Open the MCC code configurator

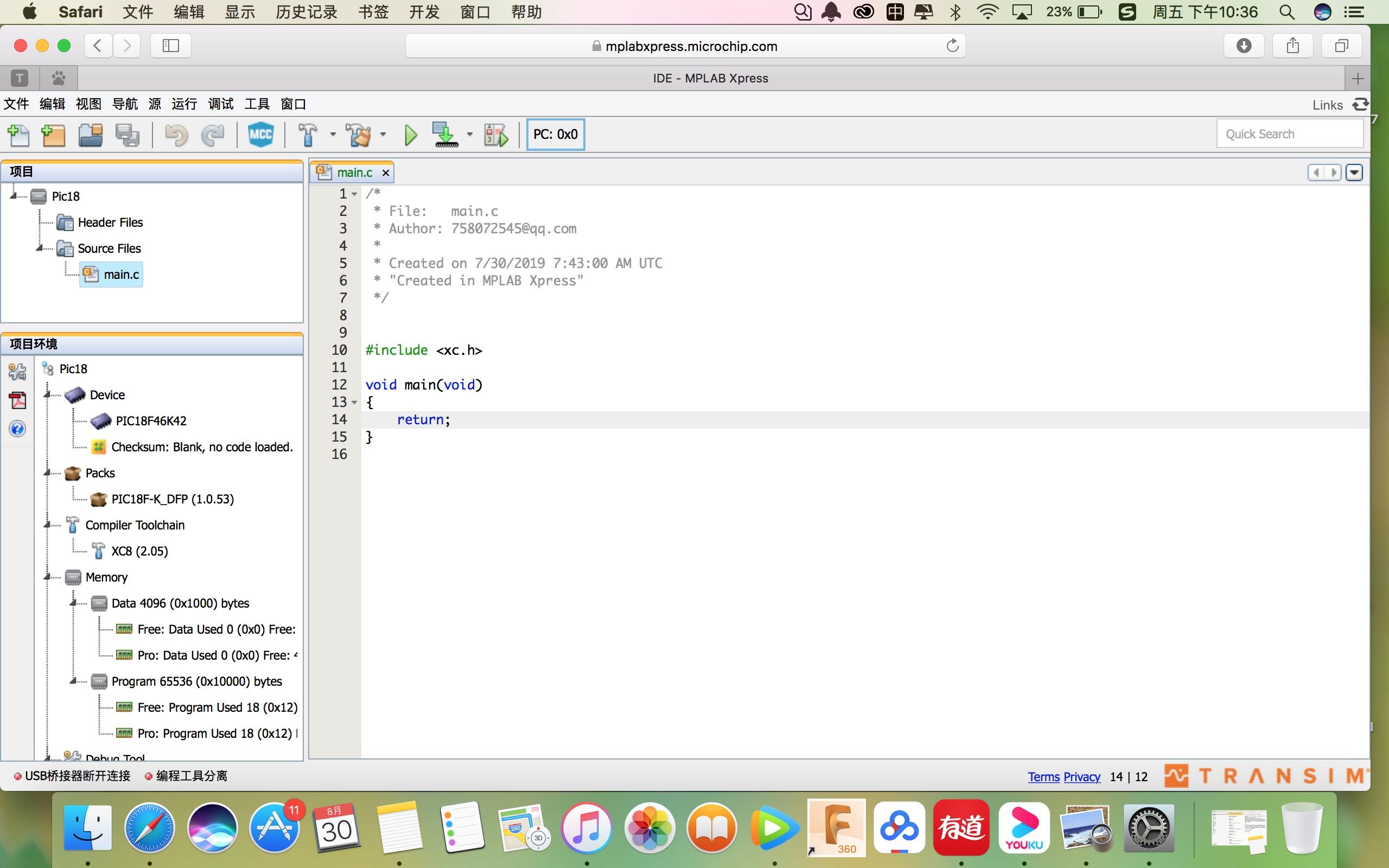tap(260, 135)
